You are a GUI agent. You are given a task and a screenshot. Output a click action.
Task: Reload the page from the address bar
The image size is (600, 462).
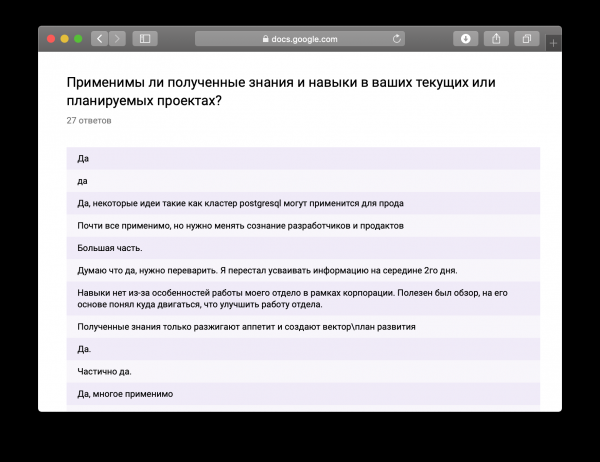pos(397,39)
